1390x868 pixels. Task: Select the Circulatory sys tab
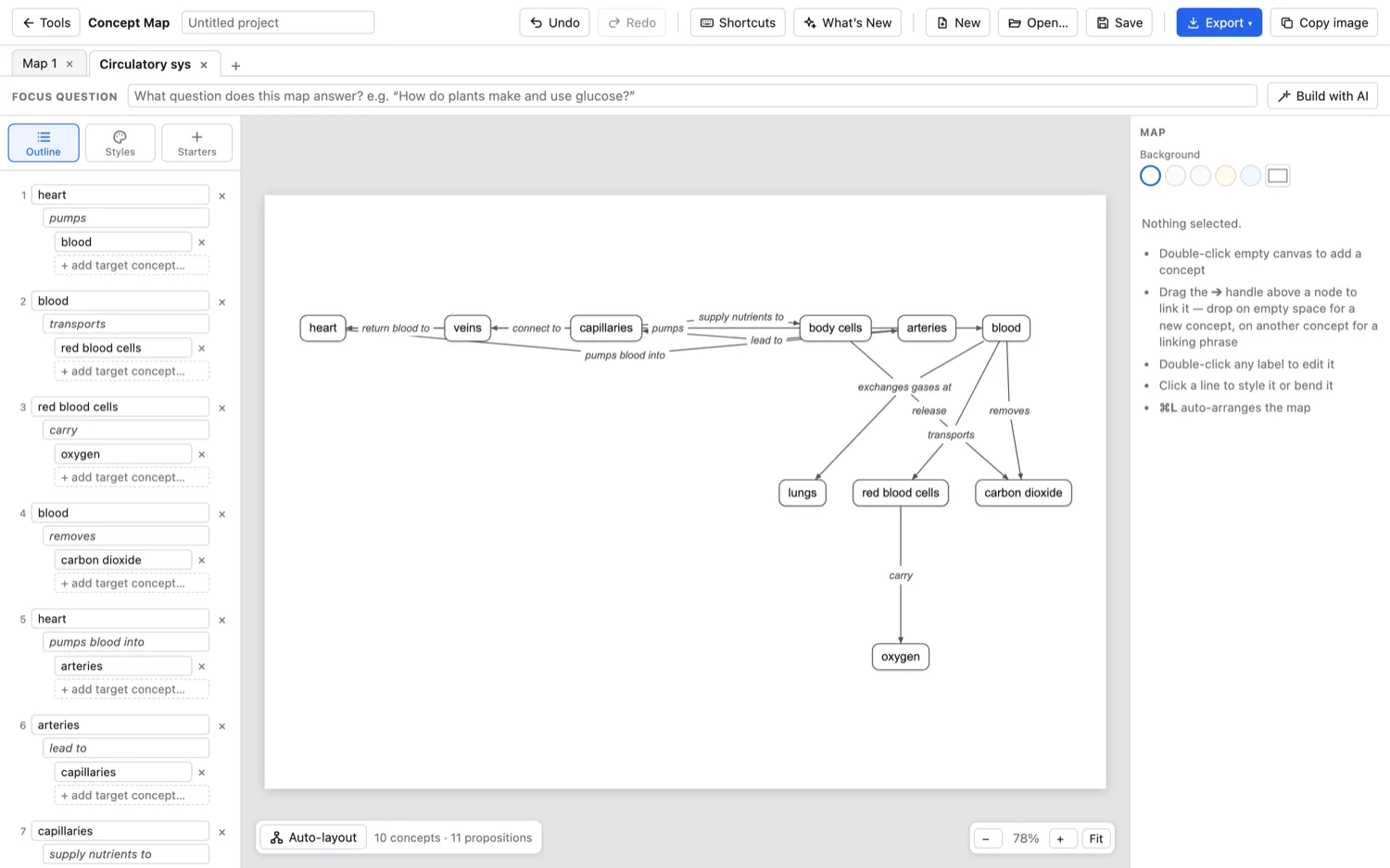pos(145,64)
